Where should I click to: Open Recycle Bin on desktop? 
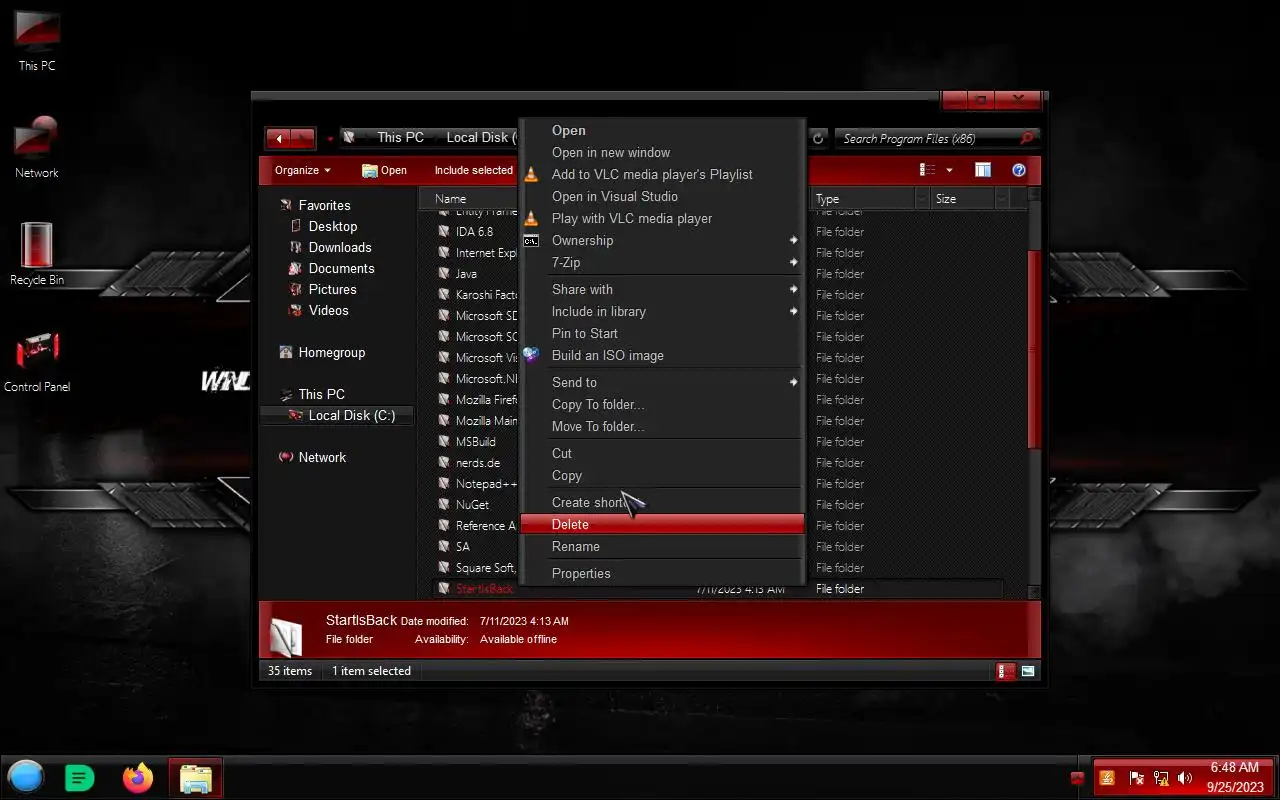(37, 254)
